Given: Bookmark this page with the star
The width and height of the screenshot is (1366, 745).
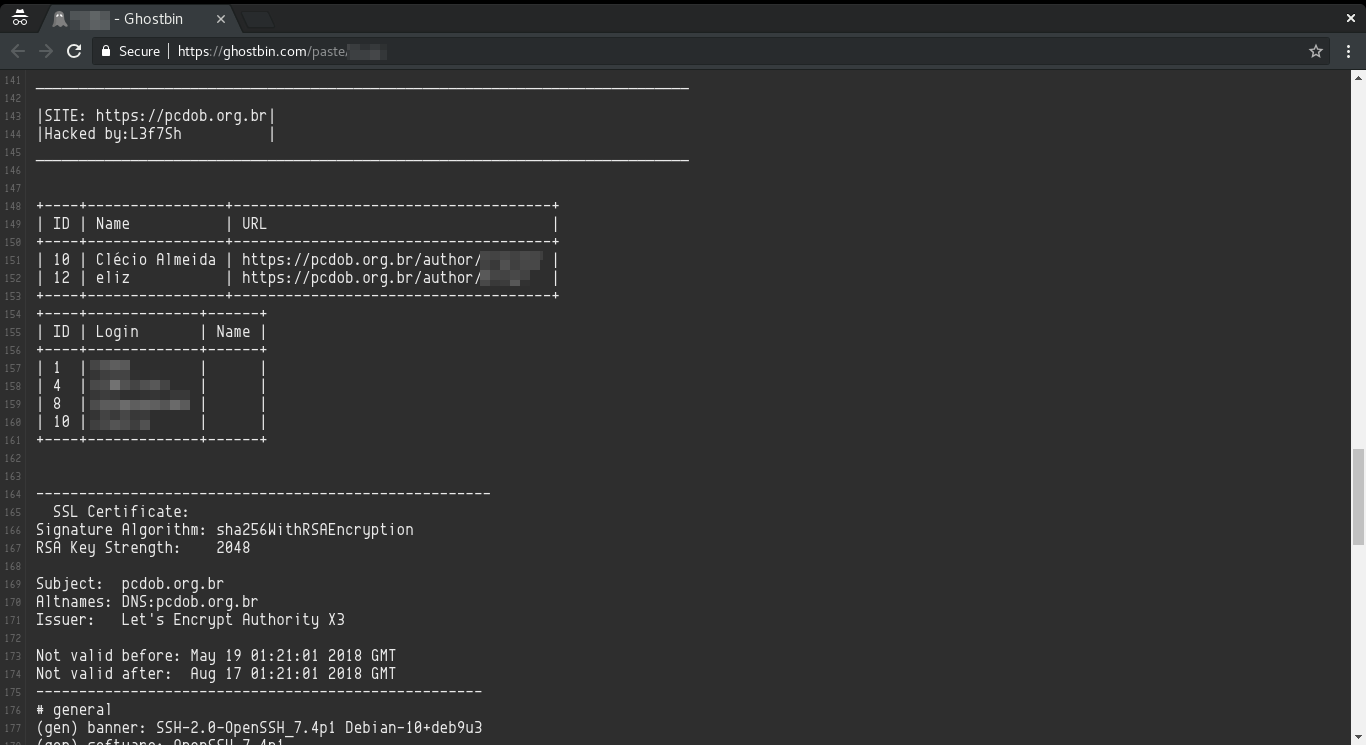Looking at the screenshot, I should click(x=1316, y=51).
